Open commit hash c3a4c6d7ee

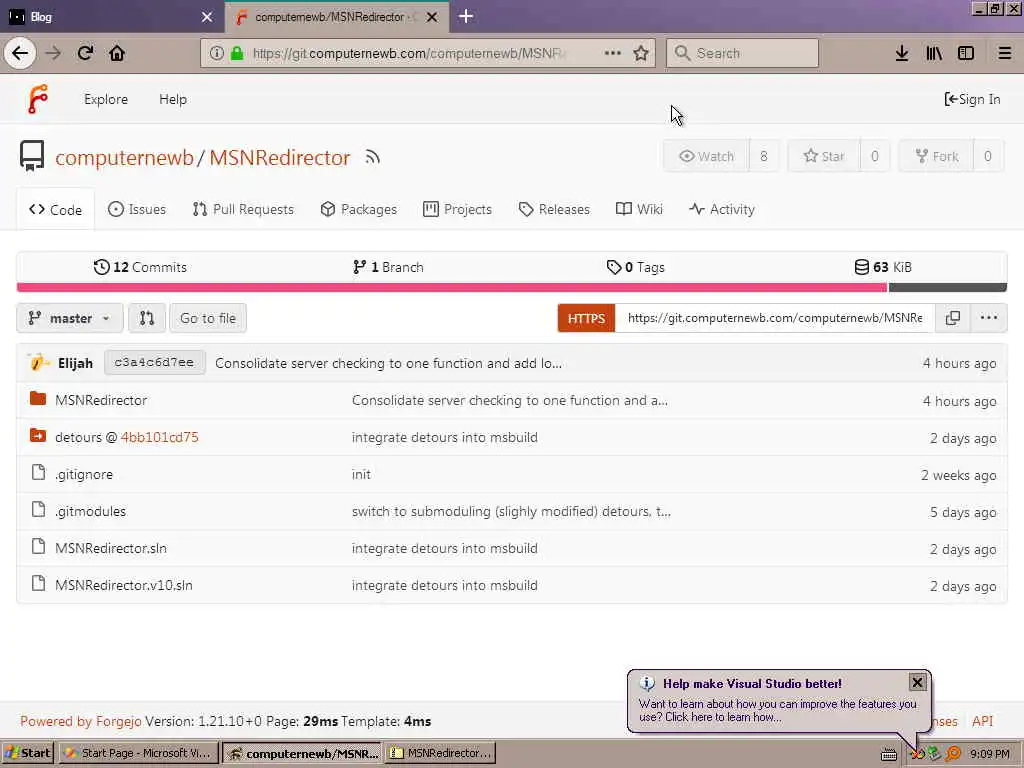click(154, 362)
